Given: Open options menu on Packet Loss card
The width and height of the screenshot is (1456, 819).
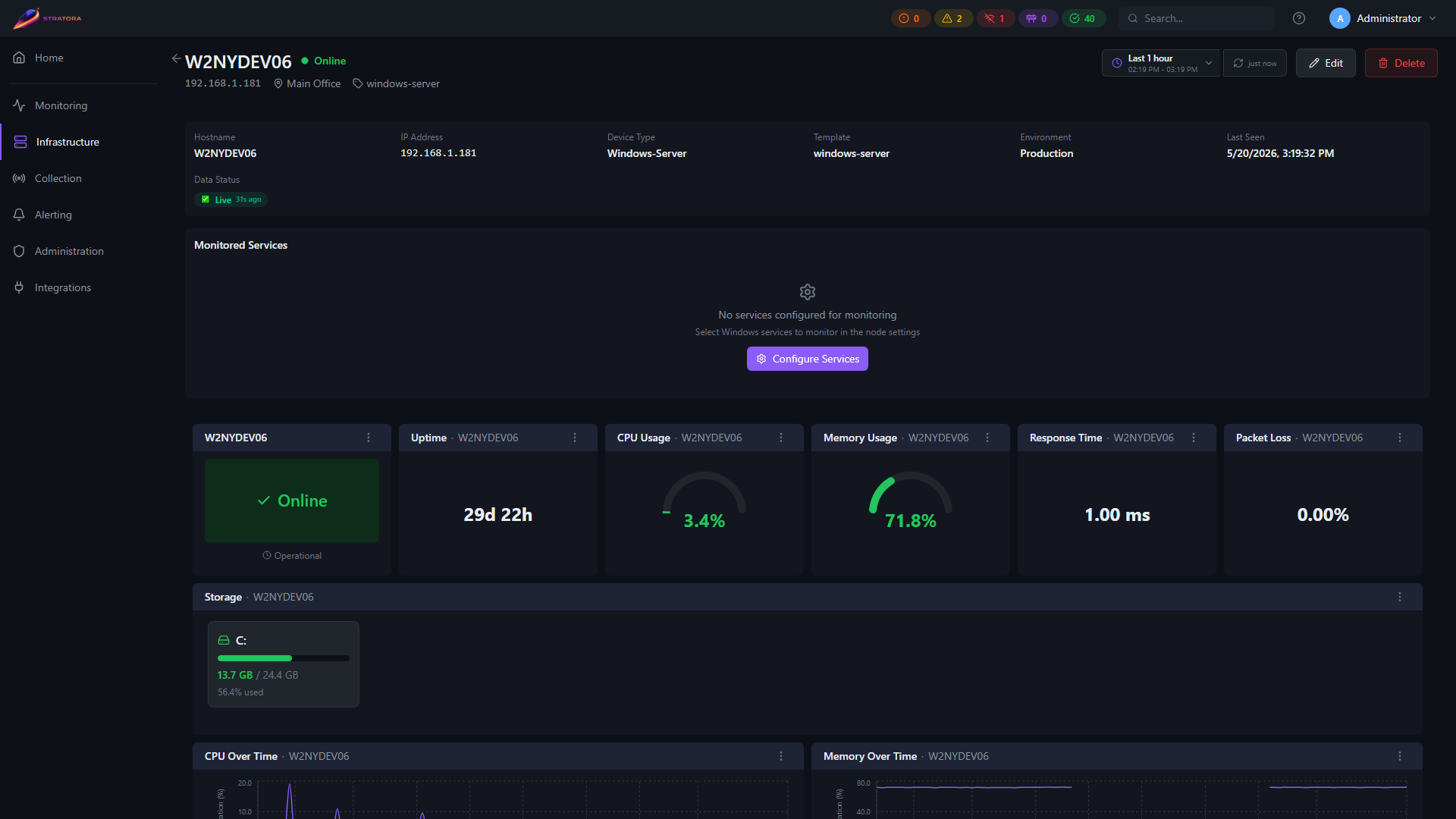Looking at the screenshot, I should tap(1400, 438).
